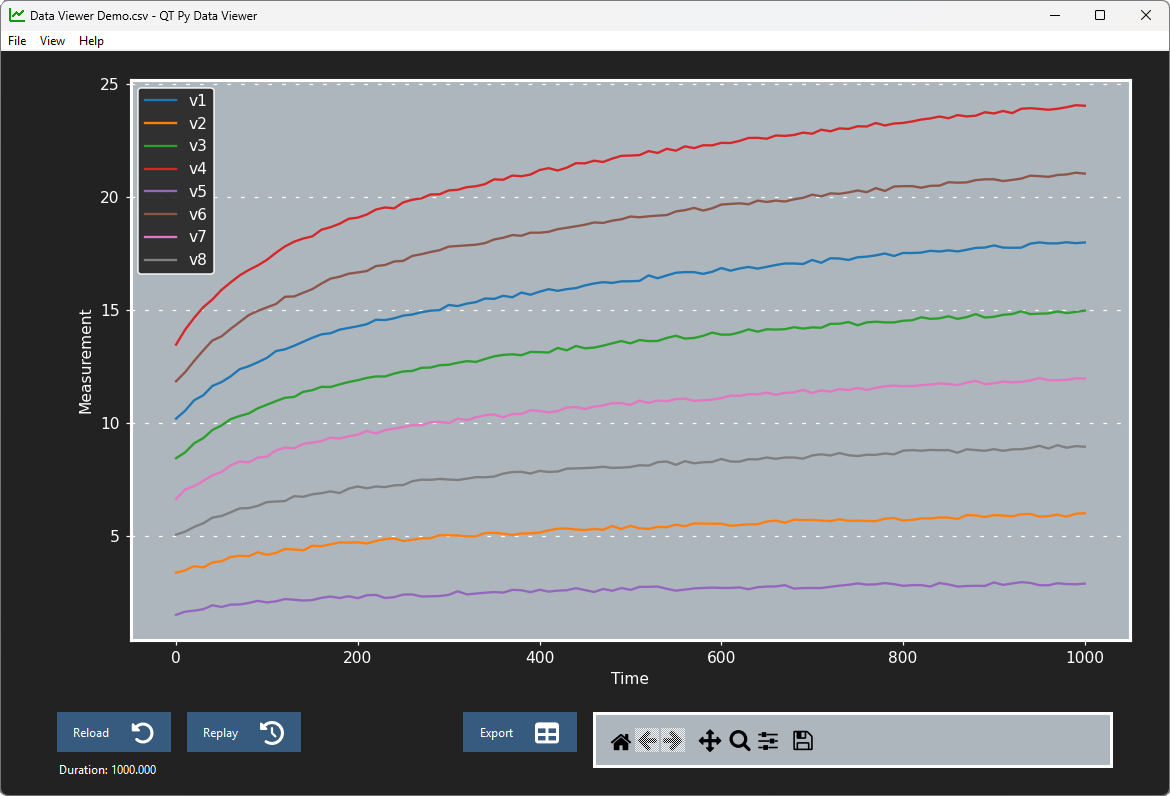This screenshot has width=1170, height=796.
Task: Click the v7 legend entry
Action: pos(175,236)
